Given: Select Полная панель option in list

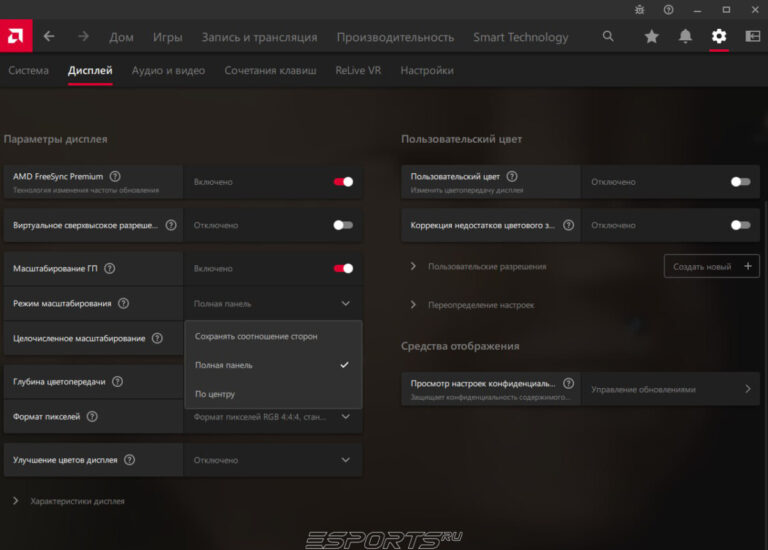Looking at the screenshot, I should [x=273, y=365].
